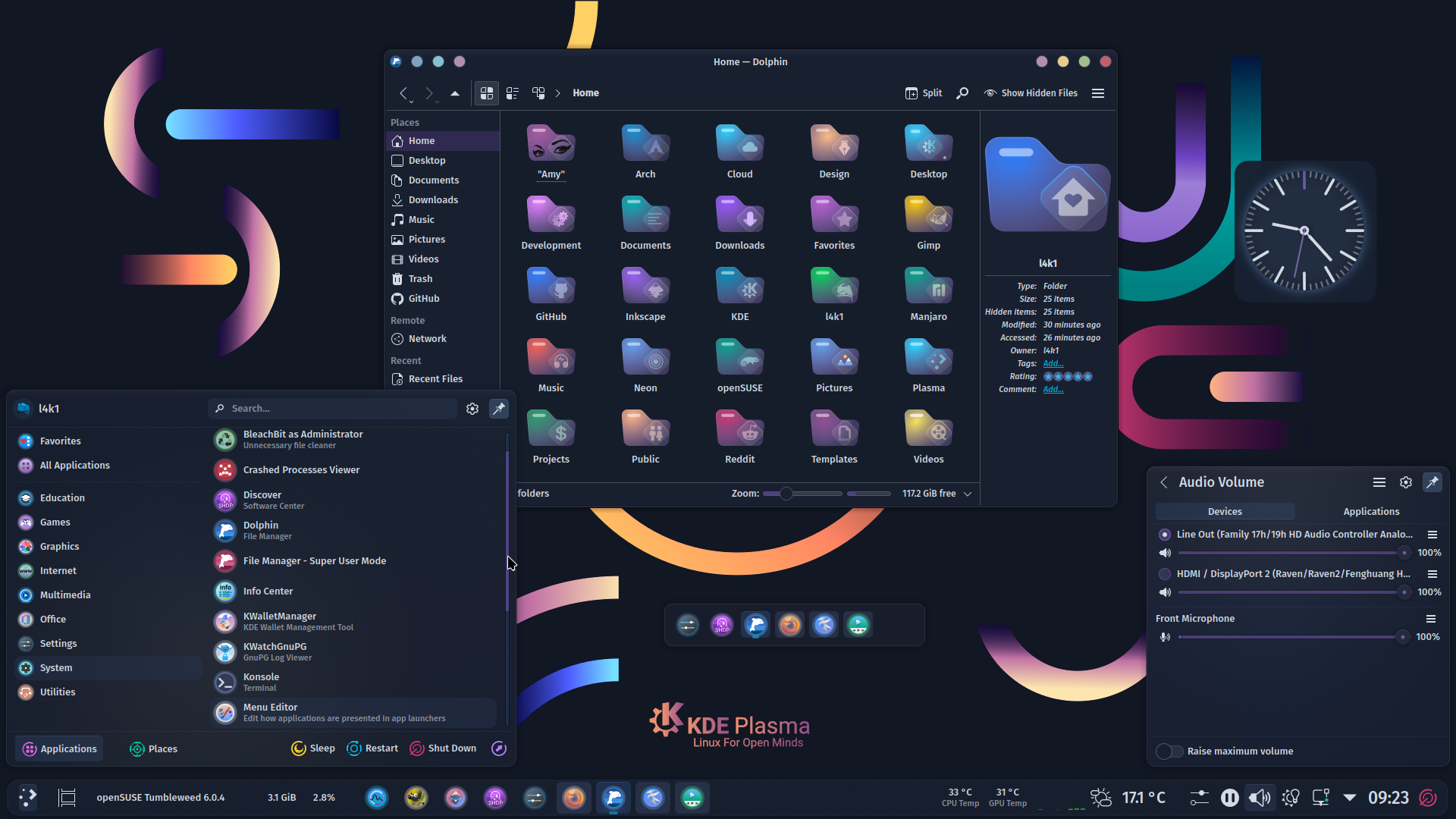Click launcher search field
The width and height of the screenshot is (1456, 819).
coord(332,409)
